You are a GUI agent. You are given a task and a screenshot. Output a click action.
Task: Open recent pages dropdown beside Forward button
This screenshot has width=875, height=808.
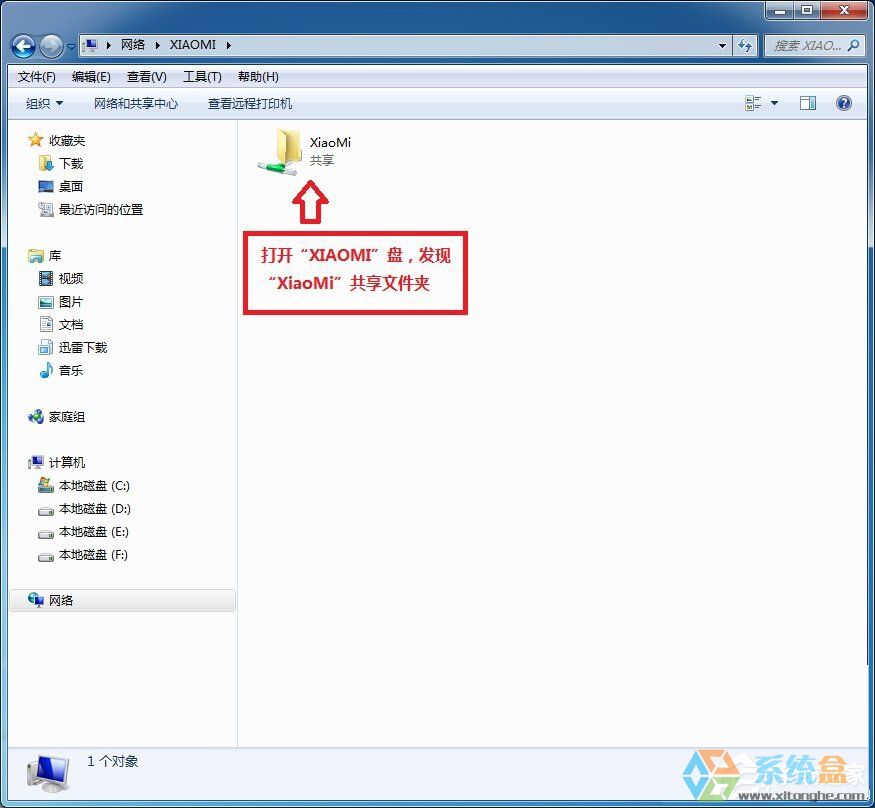[x=71, y=47]
